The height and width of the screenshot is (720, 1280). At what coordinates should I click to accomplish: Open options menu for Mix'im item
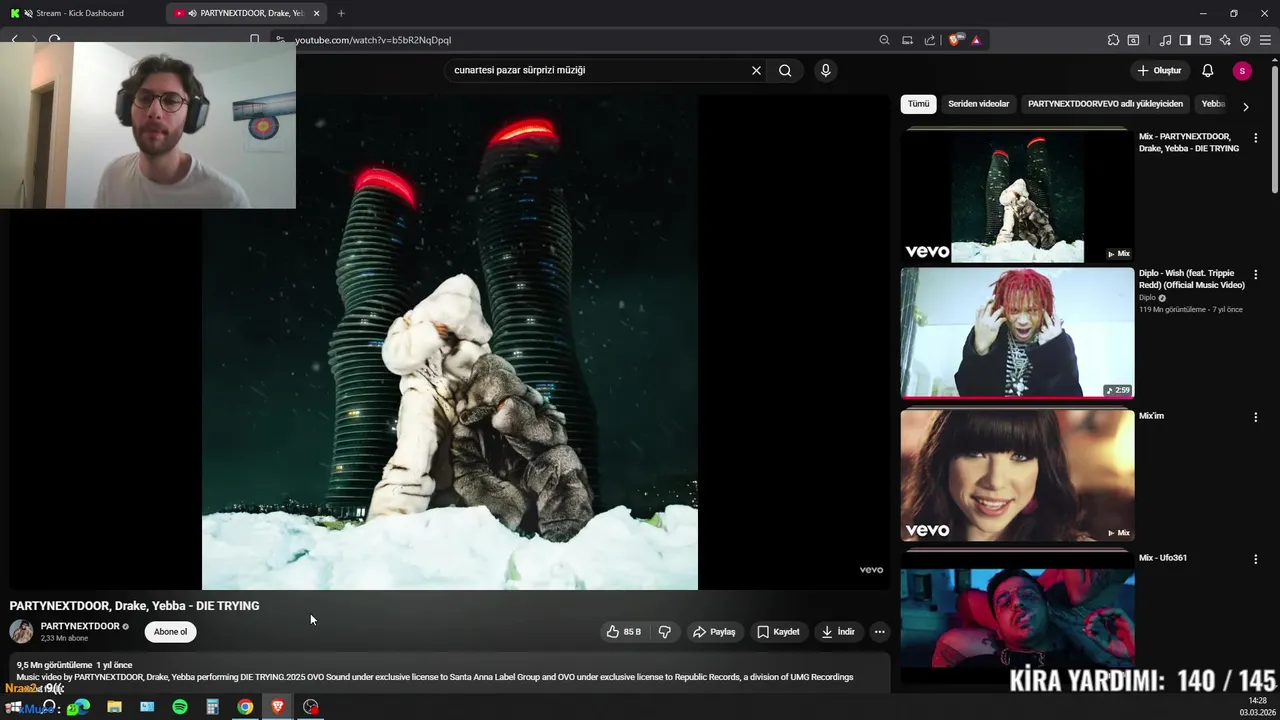tap(1256, 417)
